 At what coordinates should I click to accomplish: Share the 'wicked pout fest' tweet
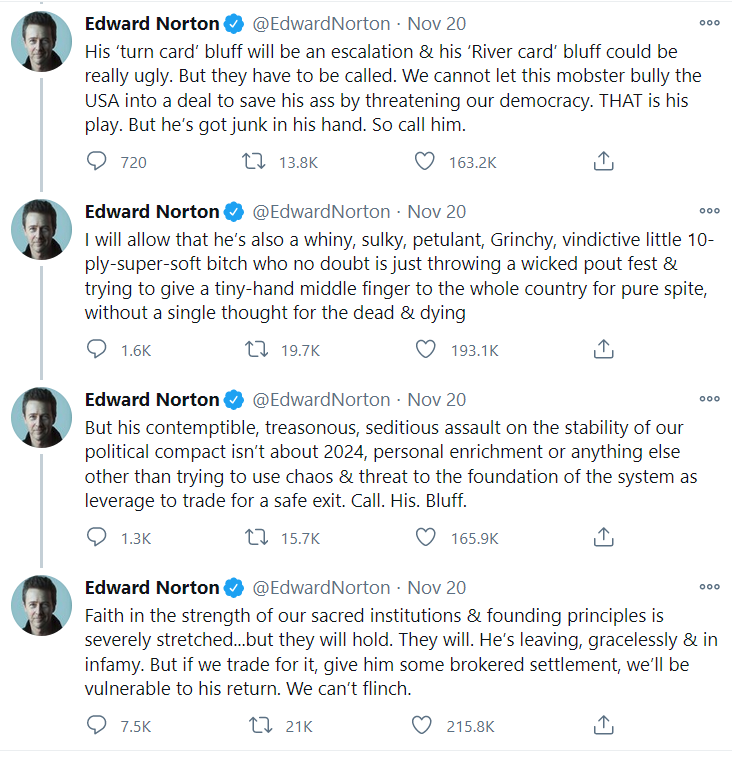tap(603, 349)
